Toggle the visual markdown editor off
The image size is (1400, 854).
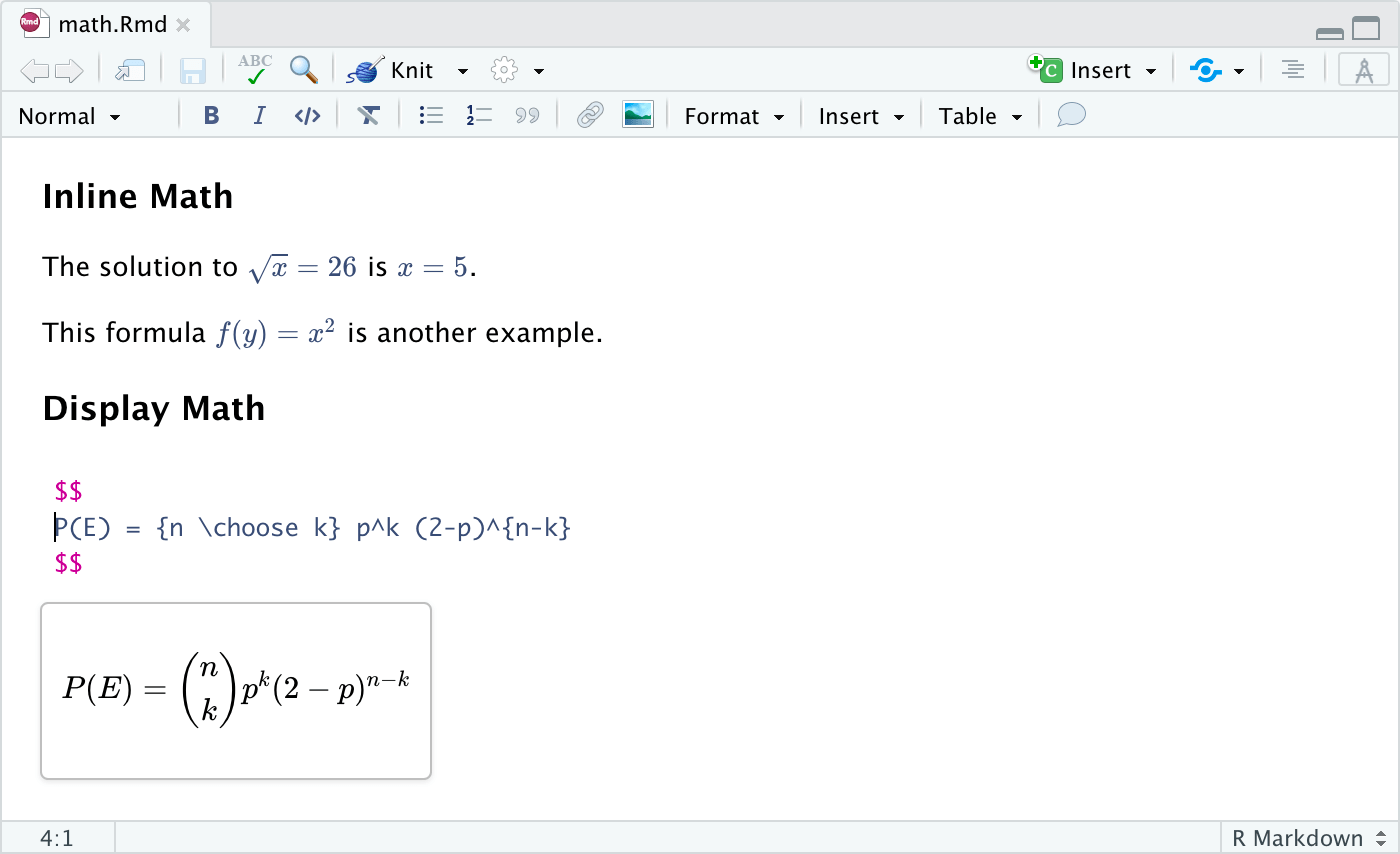point(1363,70)
